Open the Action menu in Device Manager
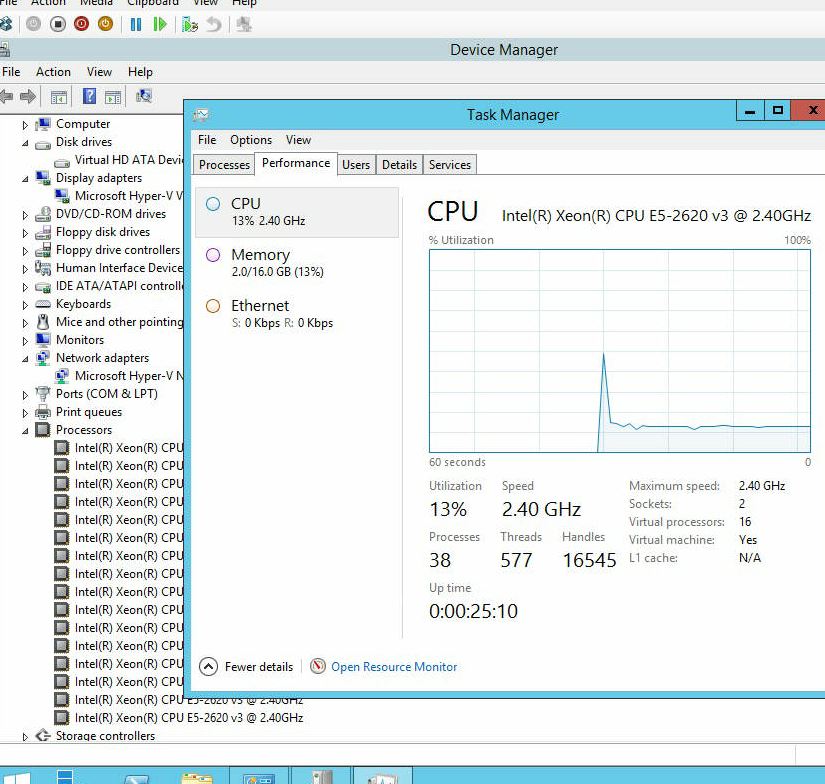The height and width of the screenshot is (784, 825). [x=53, y=72]
